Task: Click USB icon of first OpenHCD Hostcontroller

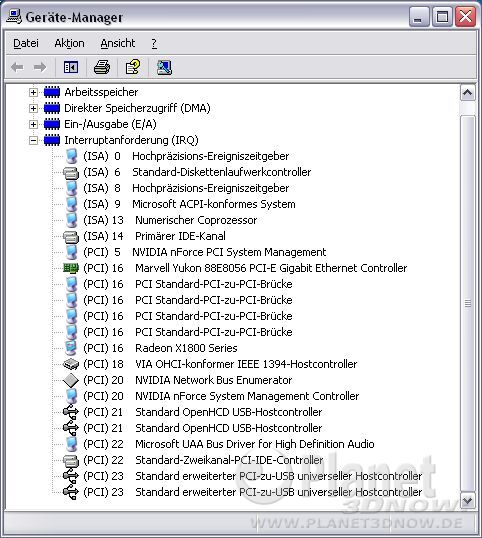Action: (71, 412)
